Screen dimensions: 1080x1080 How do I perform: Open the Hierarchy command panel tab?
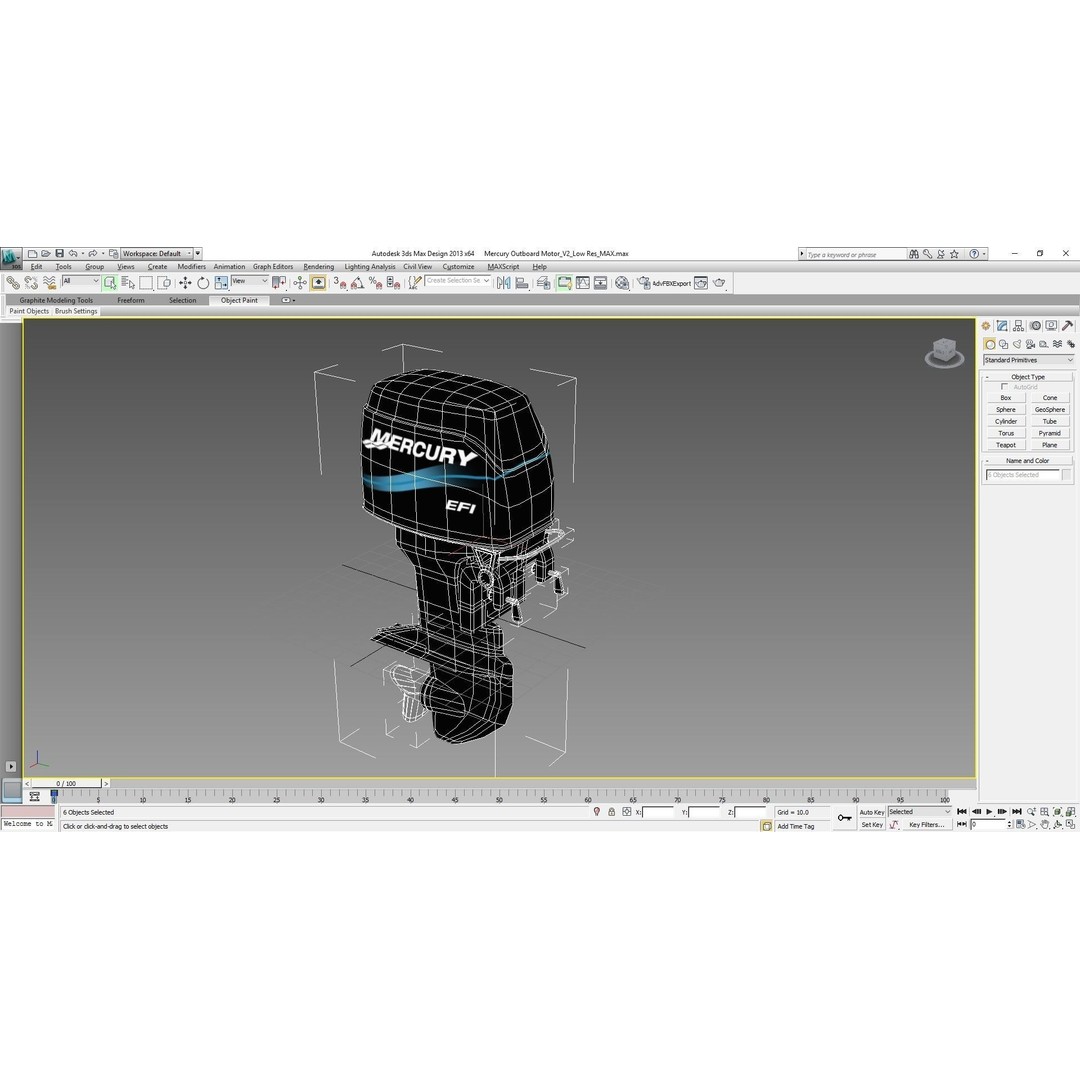[x=1018, y=326]
